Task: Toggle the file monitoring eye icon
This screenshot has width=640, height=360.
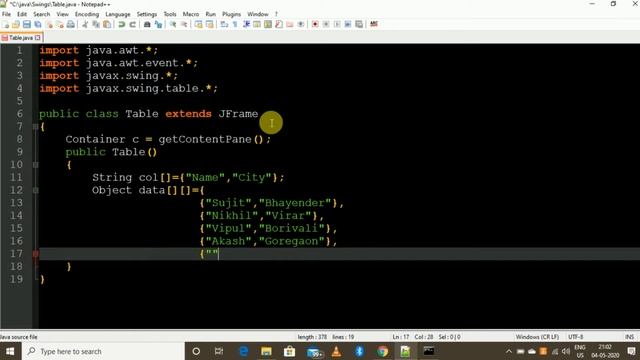Action: tap(301, 24)
